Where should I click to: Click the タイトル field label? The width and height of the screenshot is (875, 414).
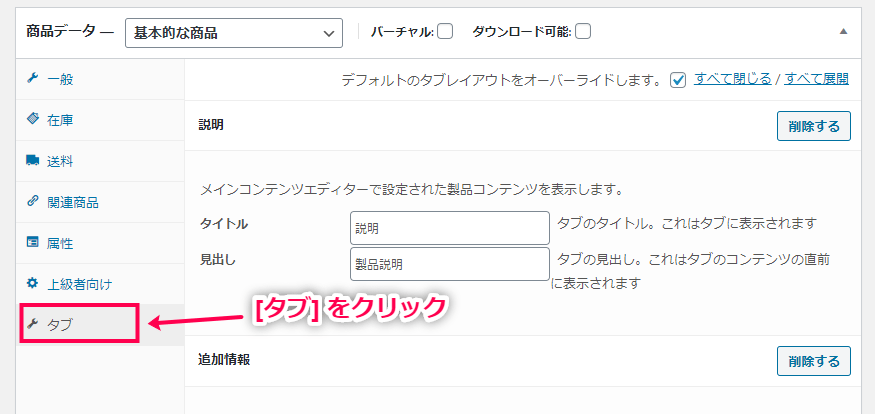224,224
